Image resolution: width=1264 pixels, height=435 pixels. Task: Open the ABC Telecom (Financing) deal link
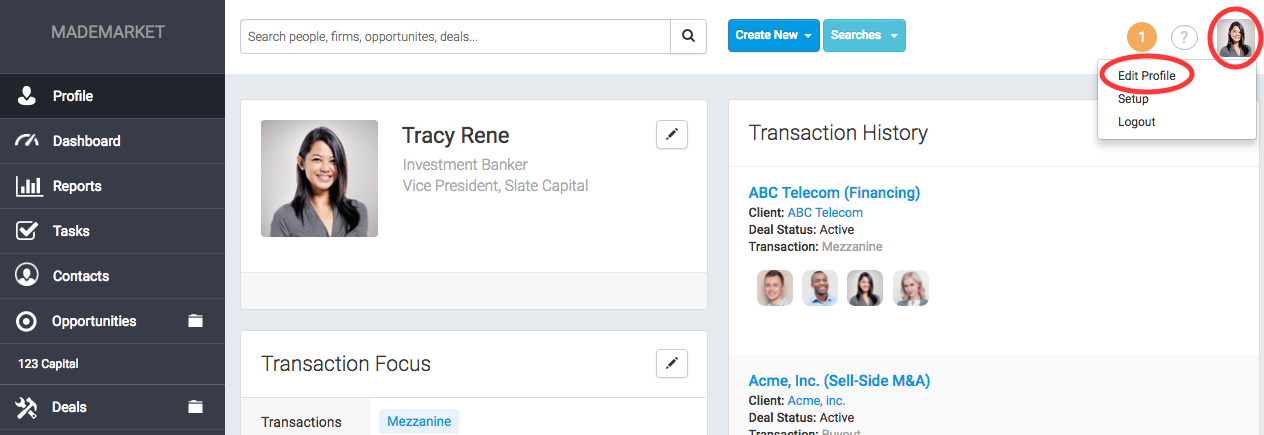[x=834, y=193]
